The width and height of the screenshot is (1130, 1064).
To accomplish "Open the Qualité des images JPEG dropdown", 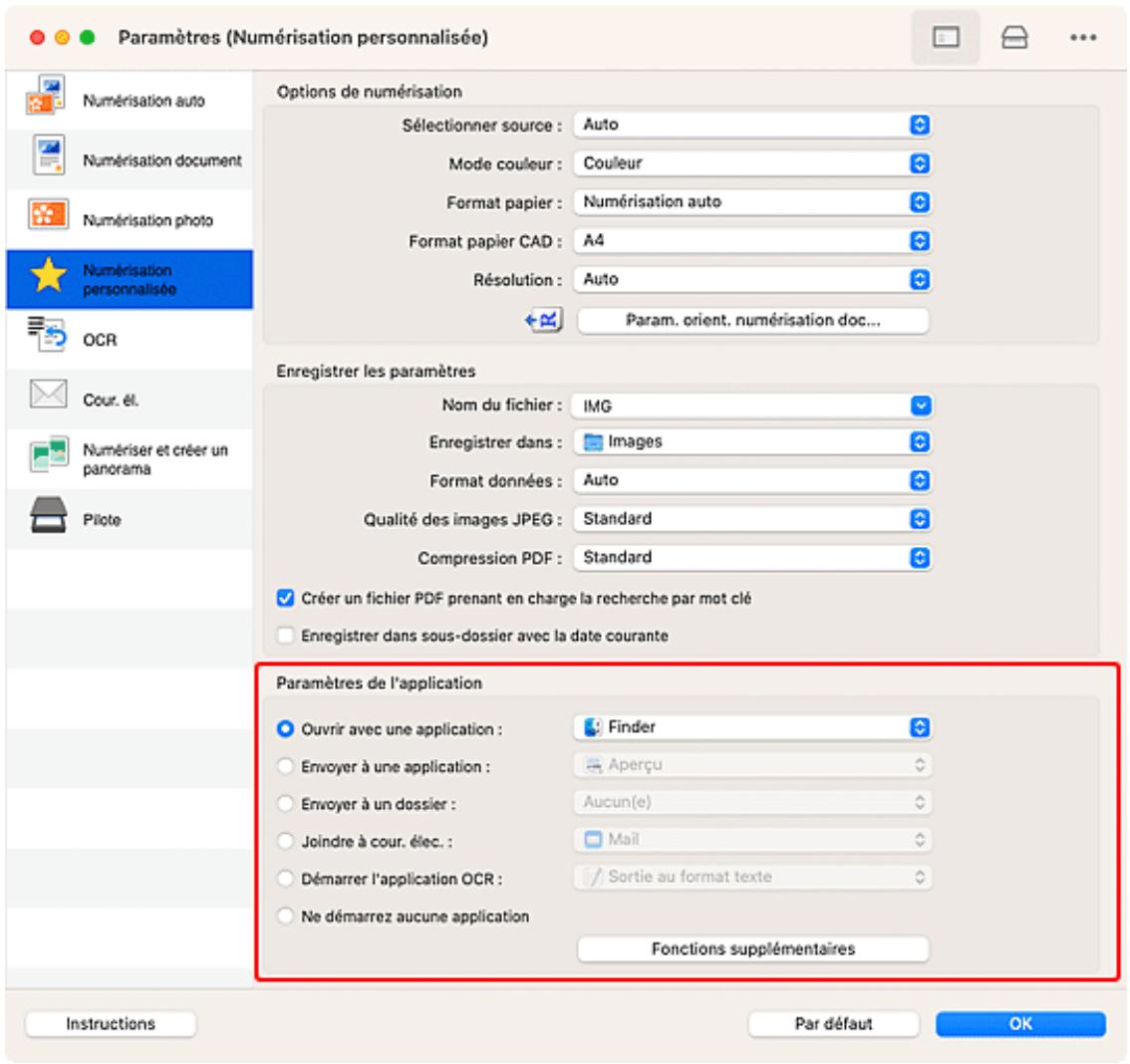I will pos(752,519).
